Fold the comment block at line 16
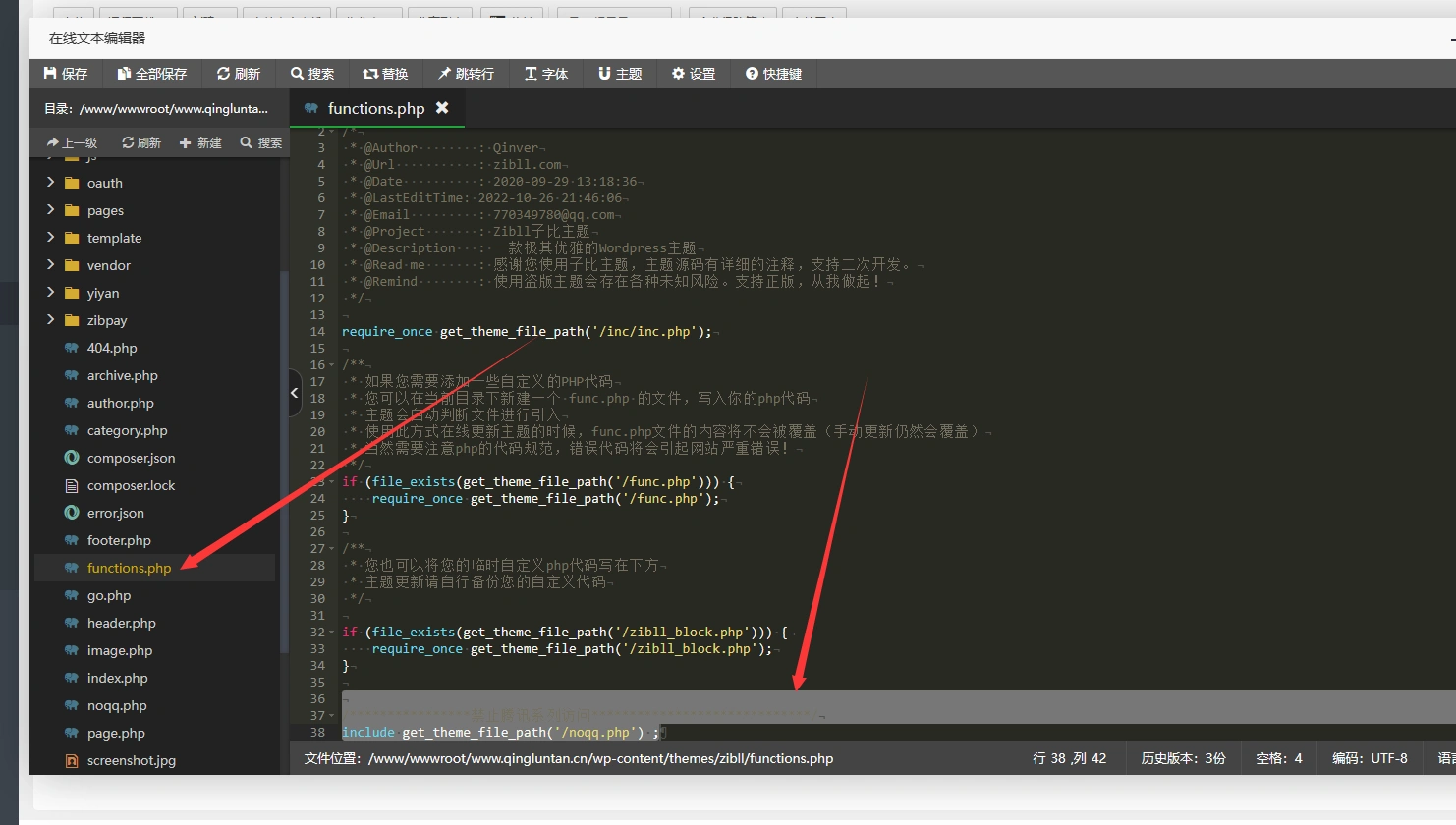This screenshot has height=825, width=1456. (x=331, y=365)
